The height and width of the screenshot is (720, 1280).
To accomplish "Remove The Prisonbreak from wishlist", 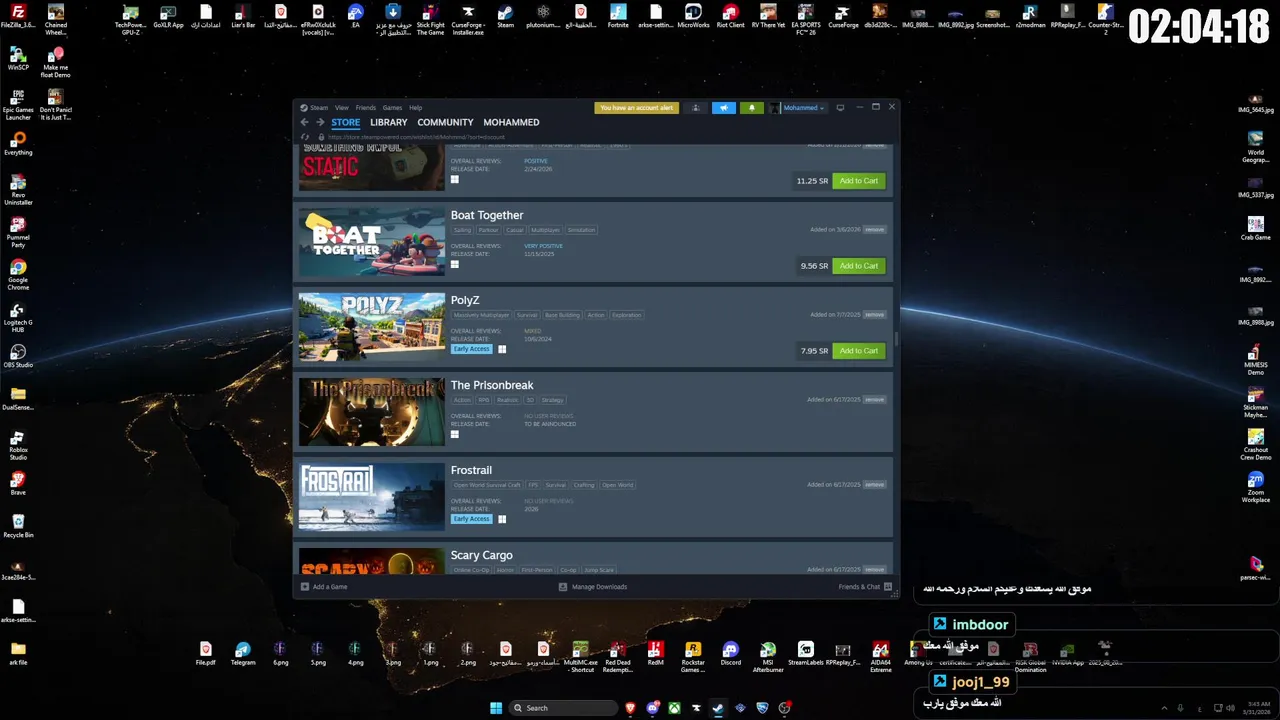I will tap(875, 400).
